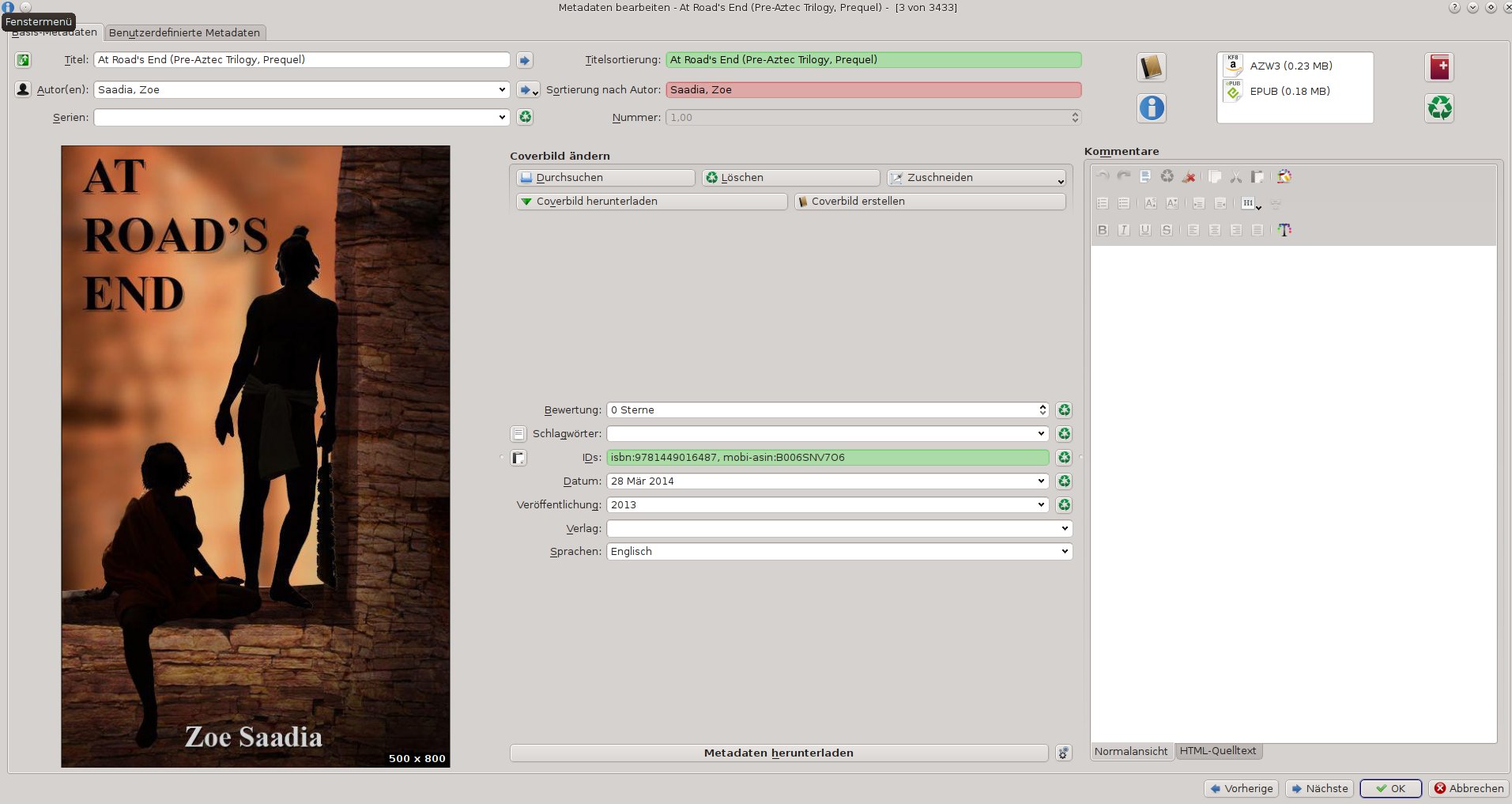Viewport: 1512px width, 804px height.
Task: Remove selected format with large recycle icon
Action: (x=1440, y=108)
